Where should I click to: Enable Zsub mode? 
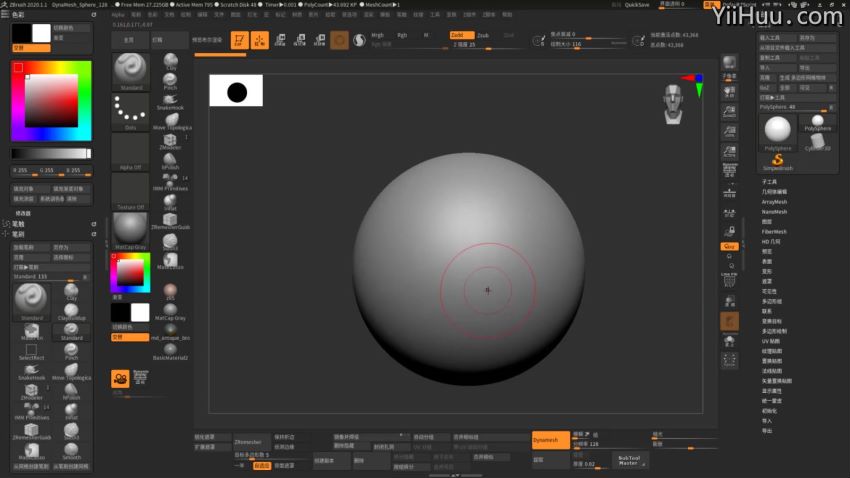[482, 35]
